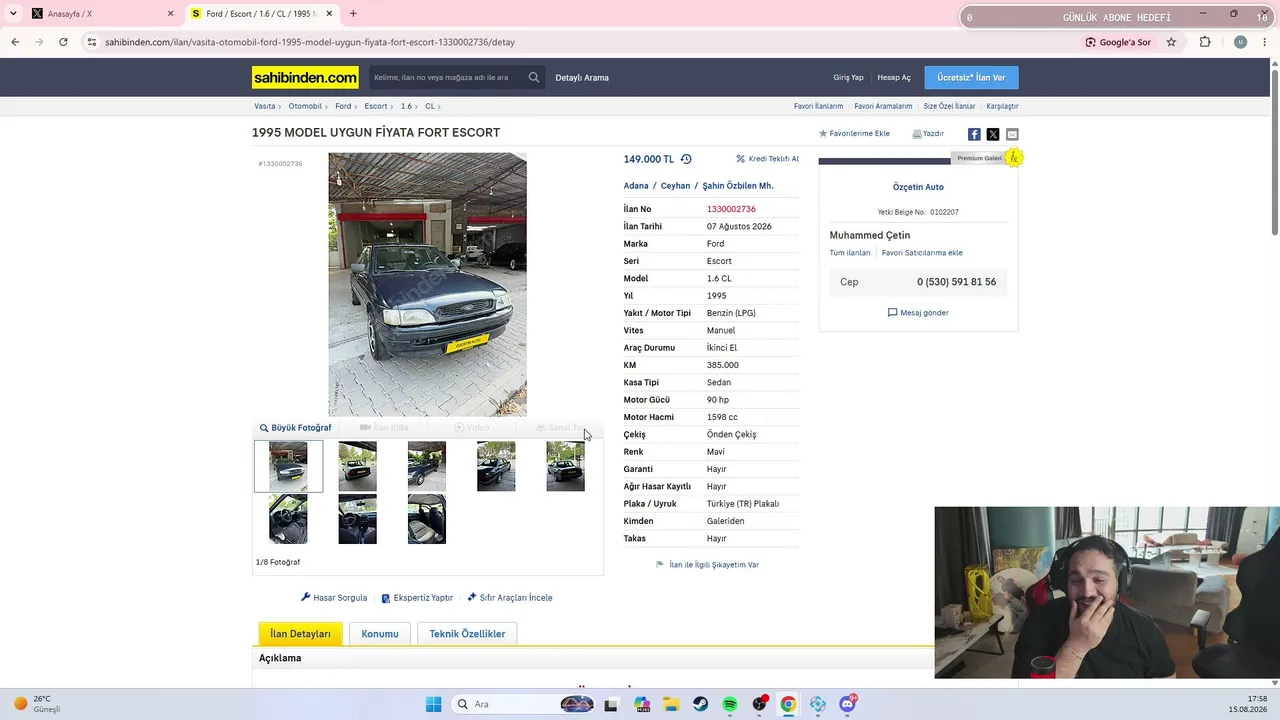Open OBS Studio from the taskbar

point(759,704)
